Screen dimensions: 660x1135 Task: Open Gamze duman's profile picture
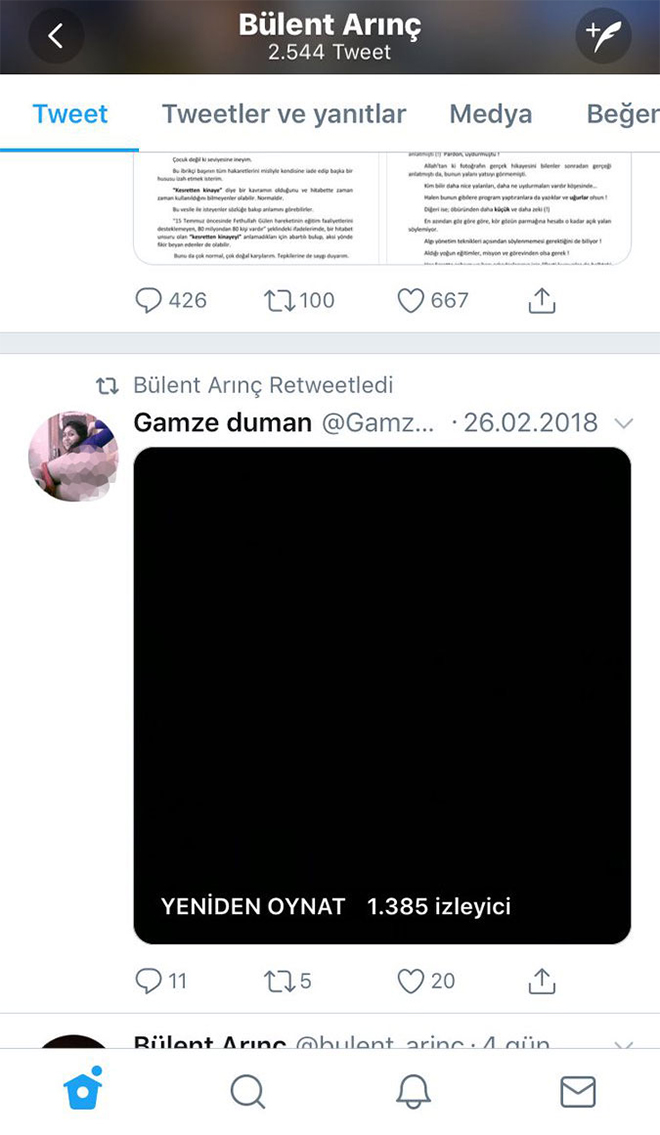tap(73, 455)
